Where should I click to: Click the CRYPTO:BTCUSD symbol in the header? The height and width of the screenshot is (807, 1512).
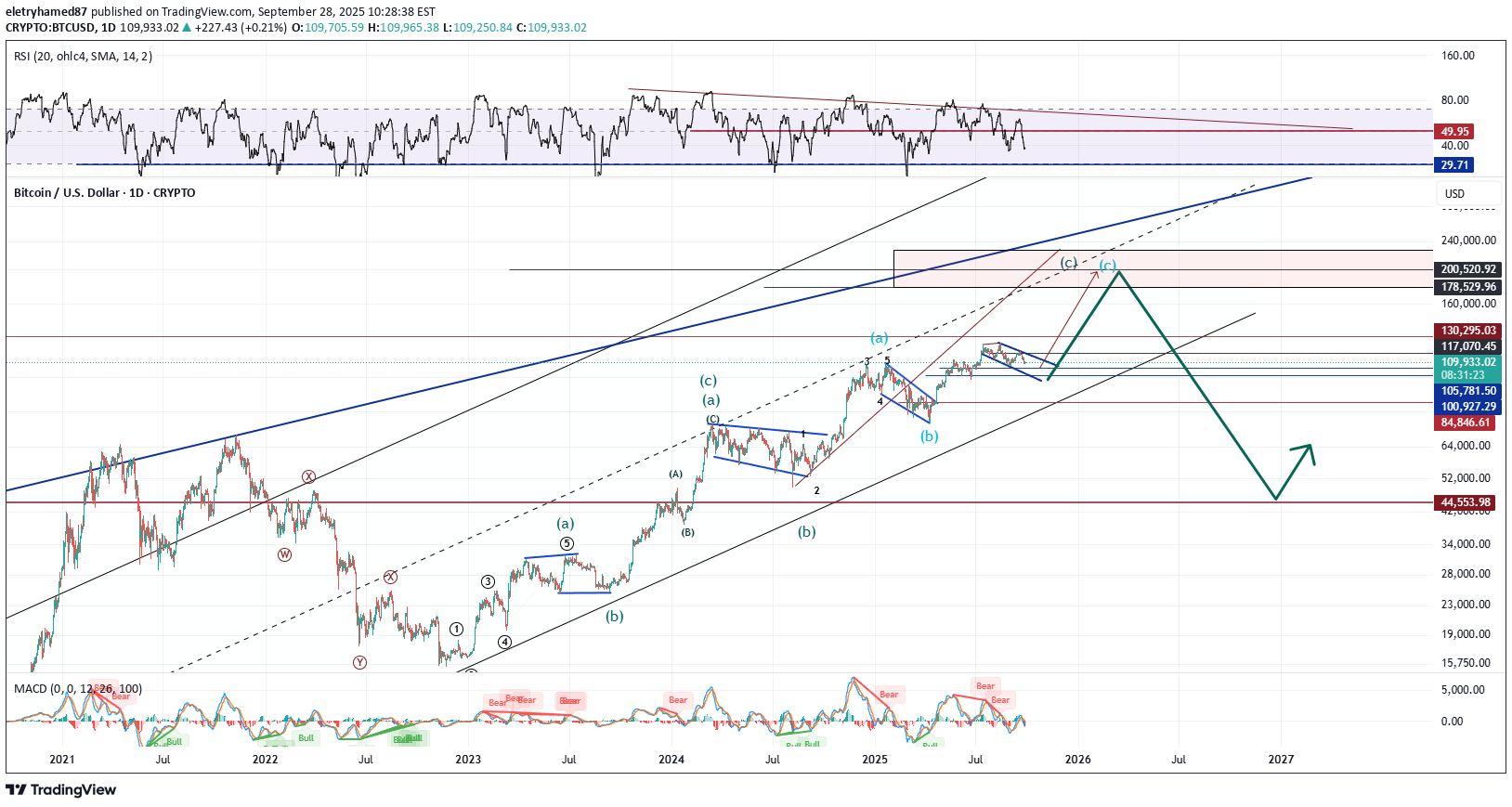(x=49, y=28)
